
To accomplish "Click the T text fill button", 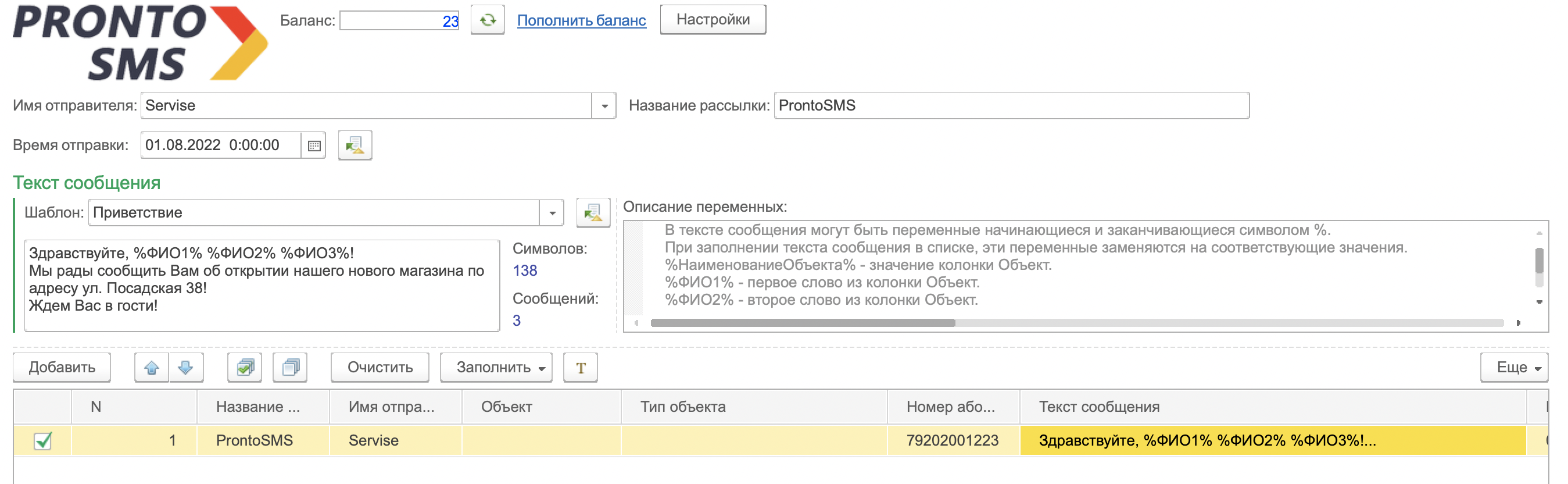I will (581, 368).
